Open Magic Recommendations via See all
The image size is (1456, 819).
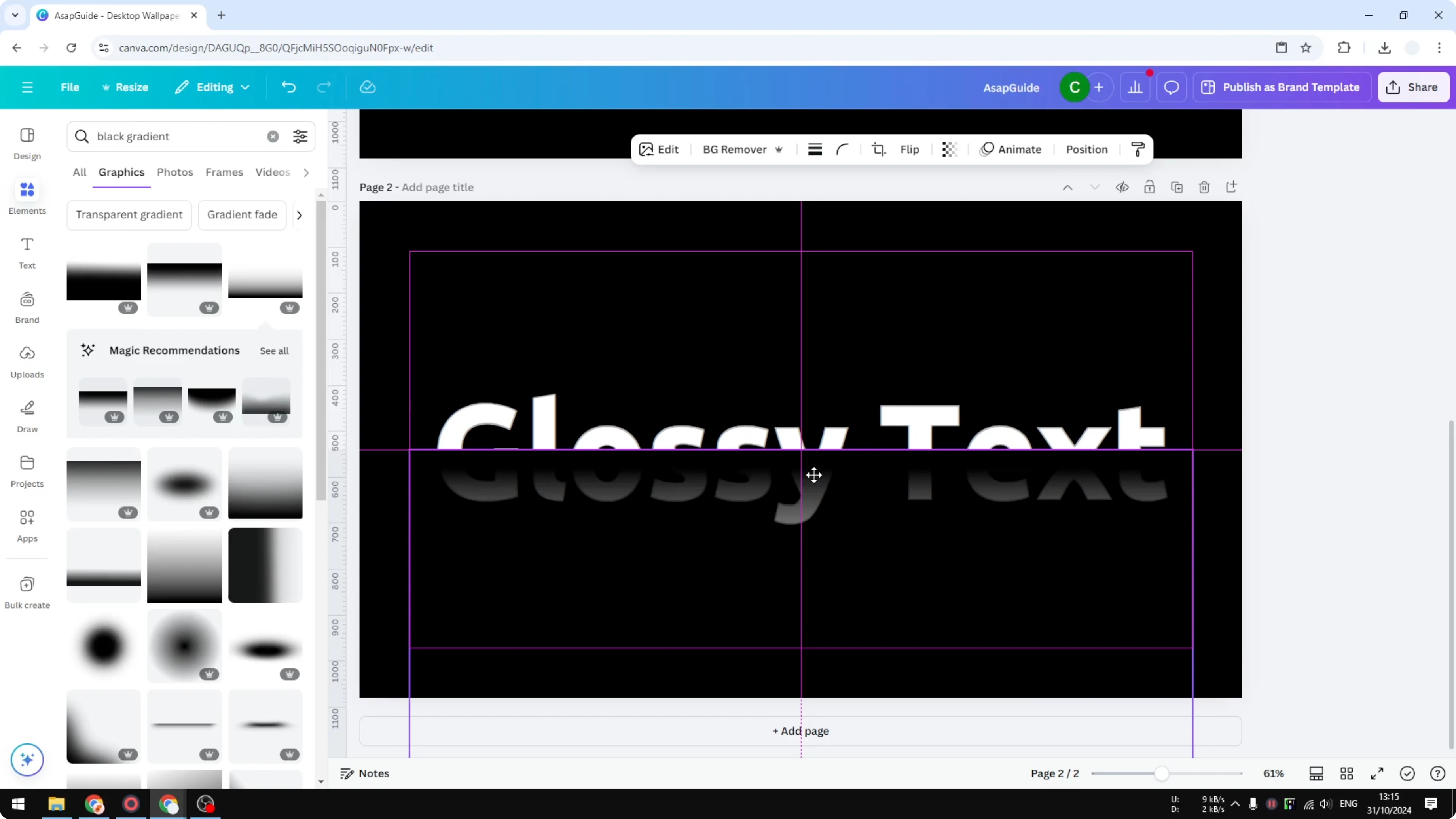(274, 351)
